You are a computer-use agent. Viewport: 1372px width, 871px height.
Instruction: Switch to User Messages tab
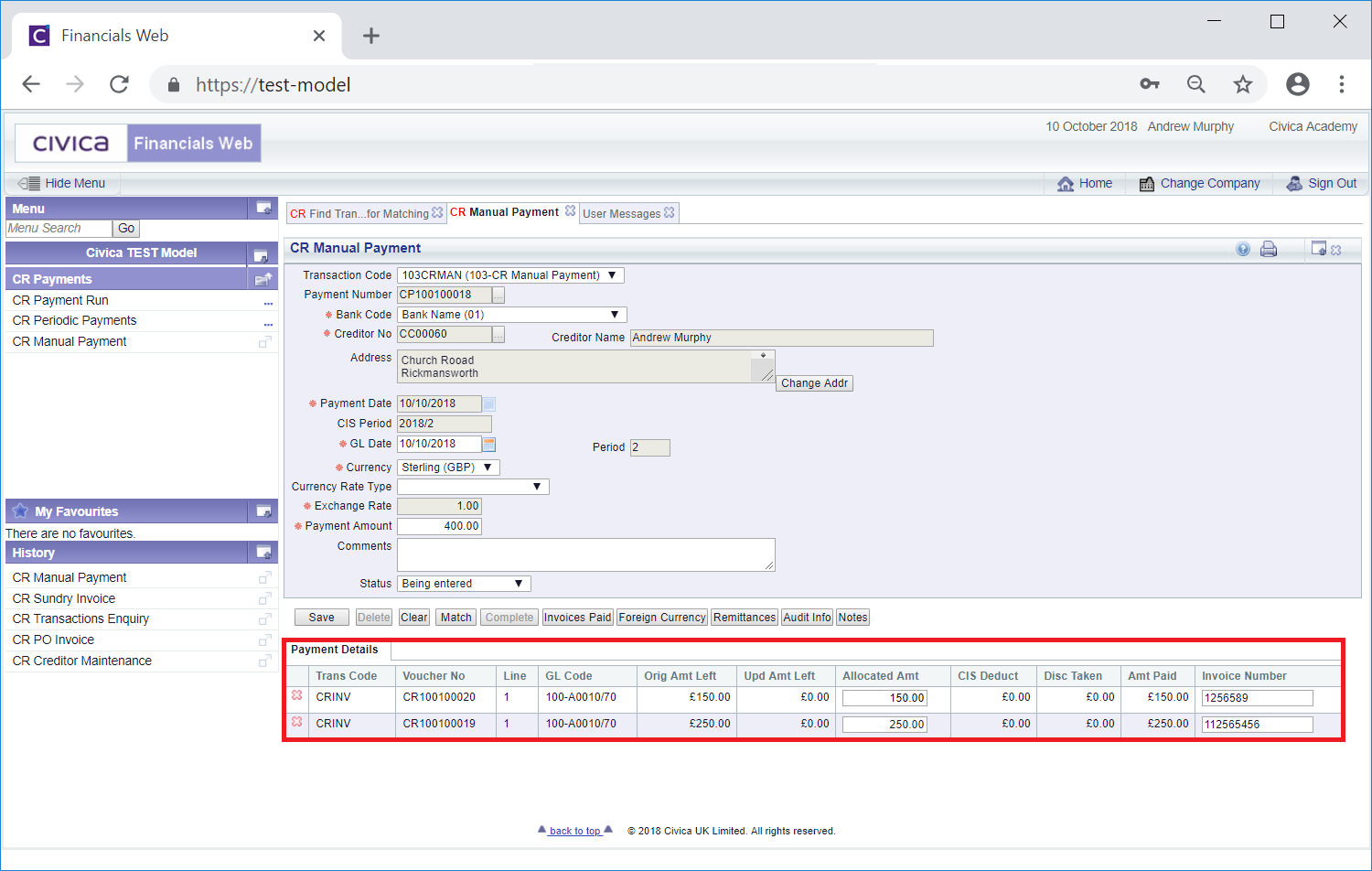[621, 213]
